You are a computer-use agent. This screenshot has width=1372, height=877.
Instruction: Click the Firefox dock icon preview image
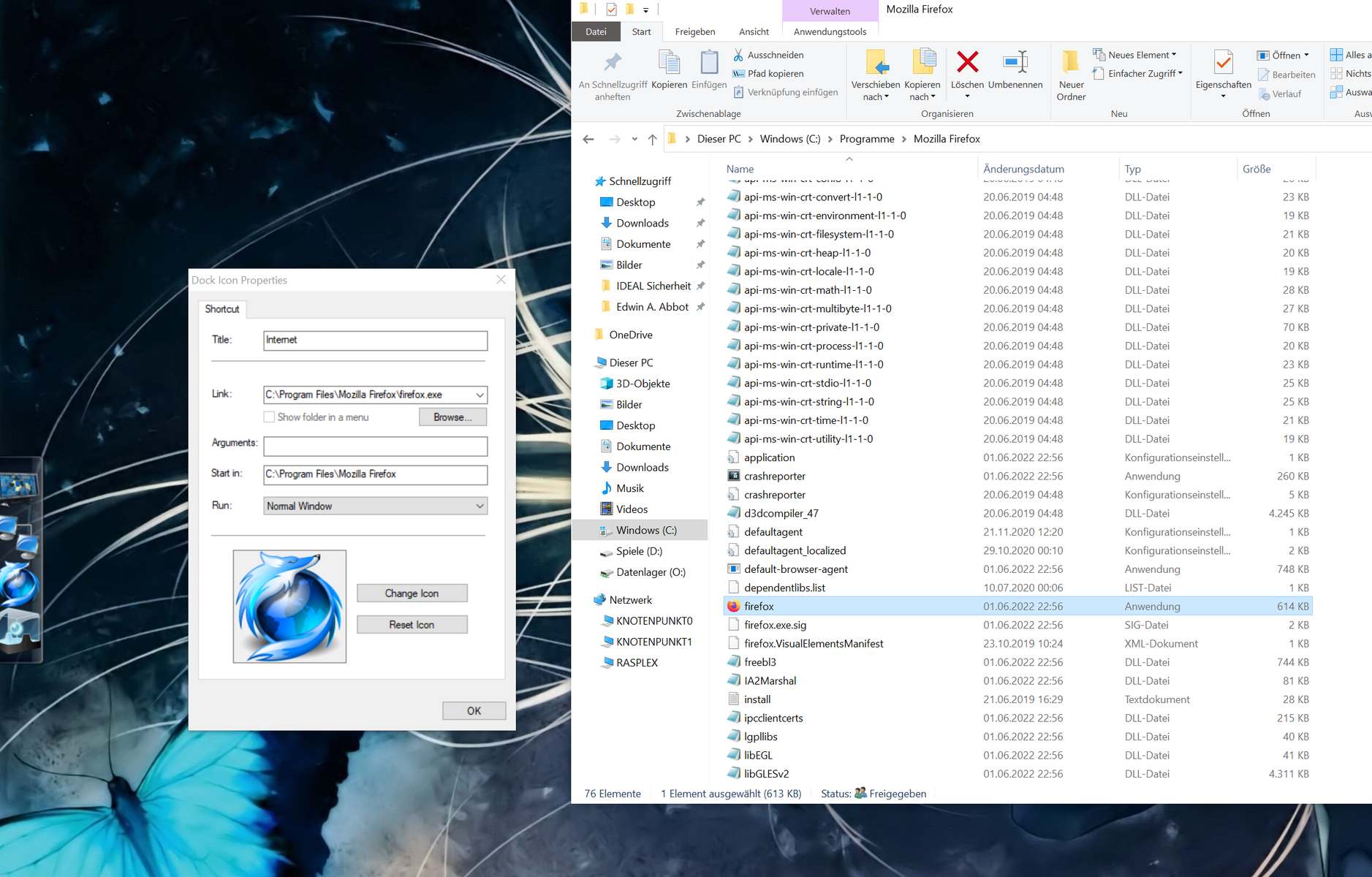click(x=289, y=606)
